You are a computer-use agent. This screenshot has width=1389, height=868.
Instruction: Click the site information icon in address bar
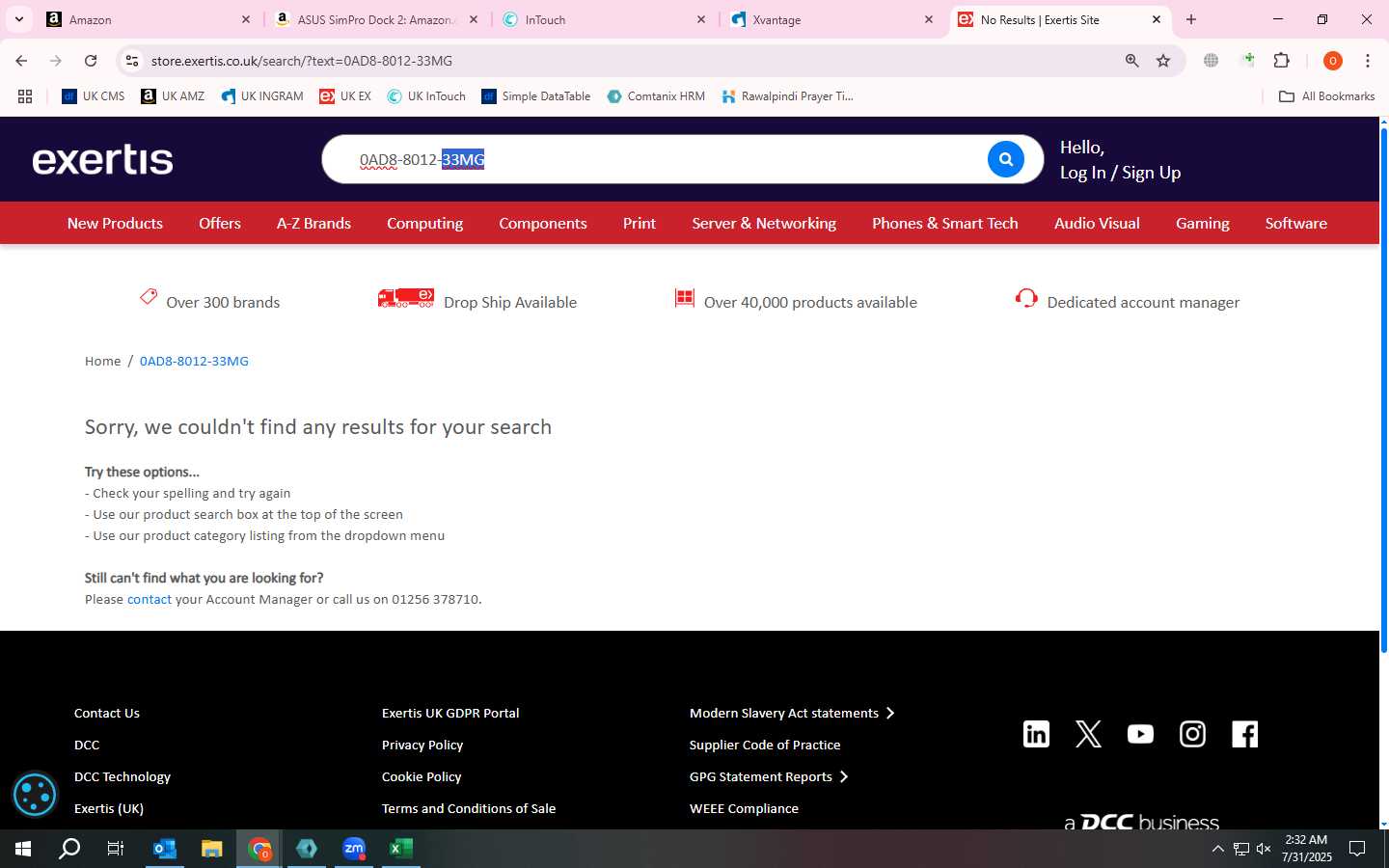point(132,61)
